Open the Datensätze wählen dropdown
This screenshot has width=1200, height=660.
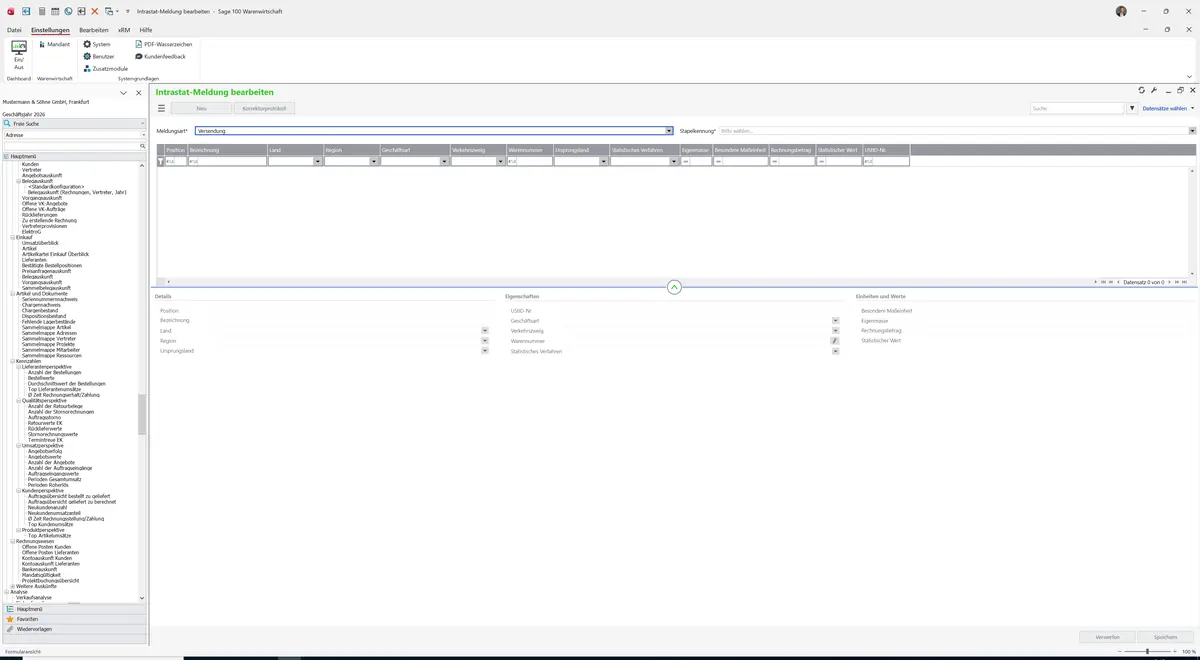[x=1168, y=108]
